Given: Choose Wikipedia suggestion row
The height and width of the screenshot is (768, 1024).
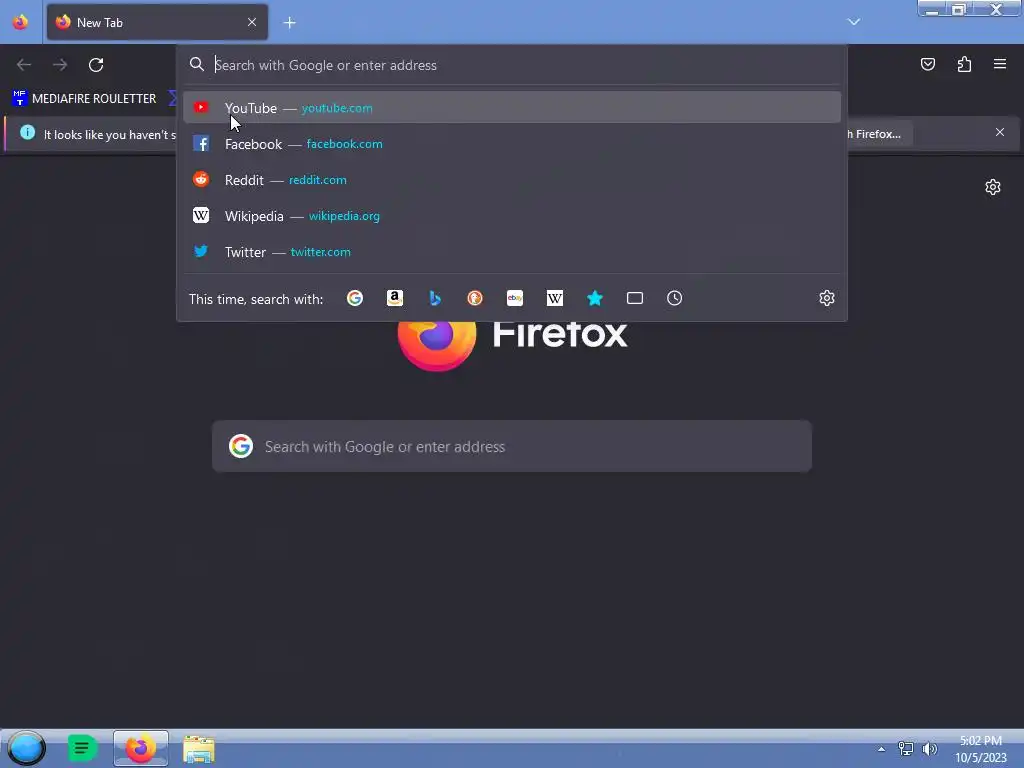Looking at the screenshot, I should [512, 216].
